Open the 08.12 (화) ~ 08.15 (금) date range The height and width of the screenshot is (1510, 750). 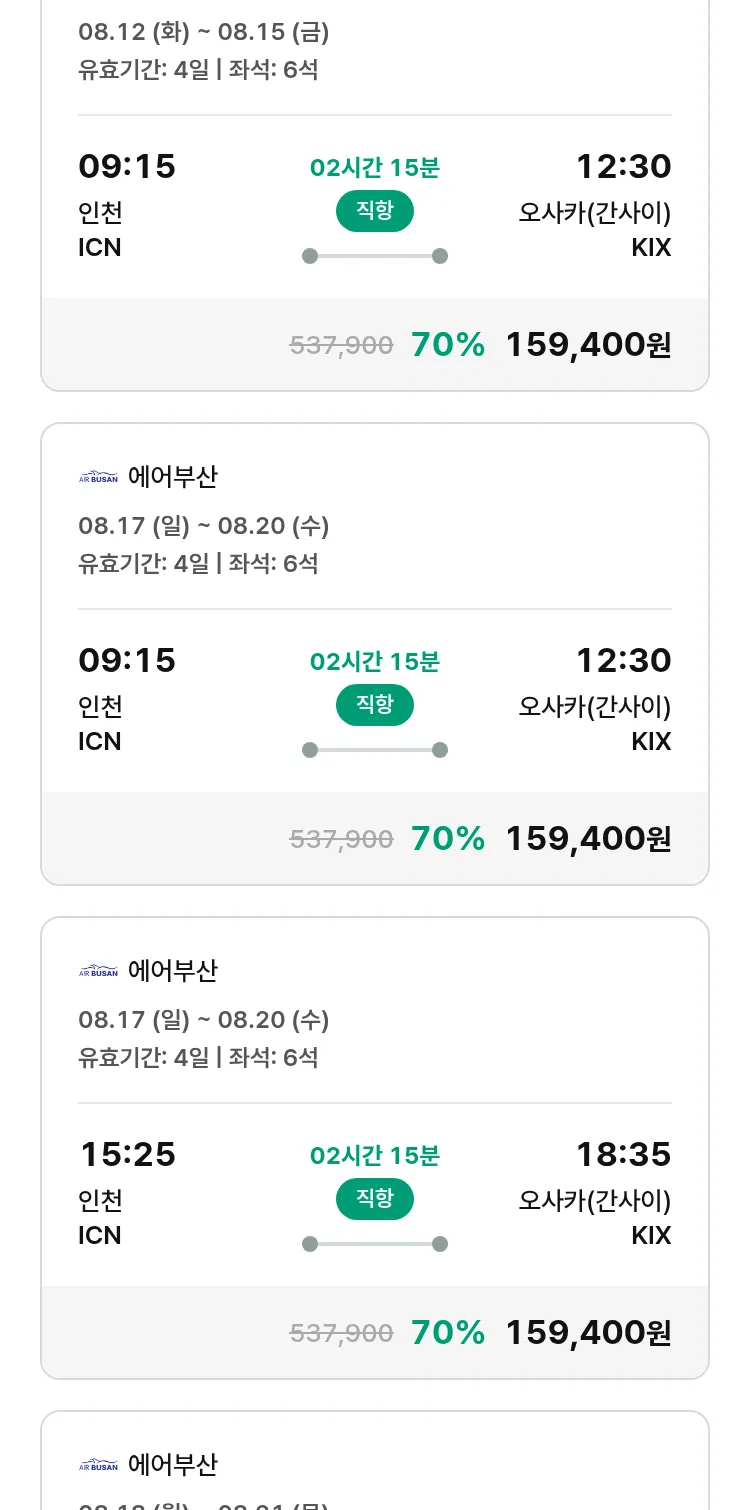point(204,32)
